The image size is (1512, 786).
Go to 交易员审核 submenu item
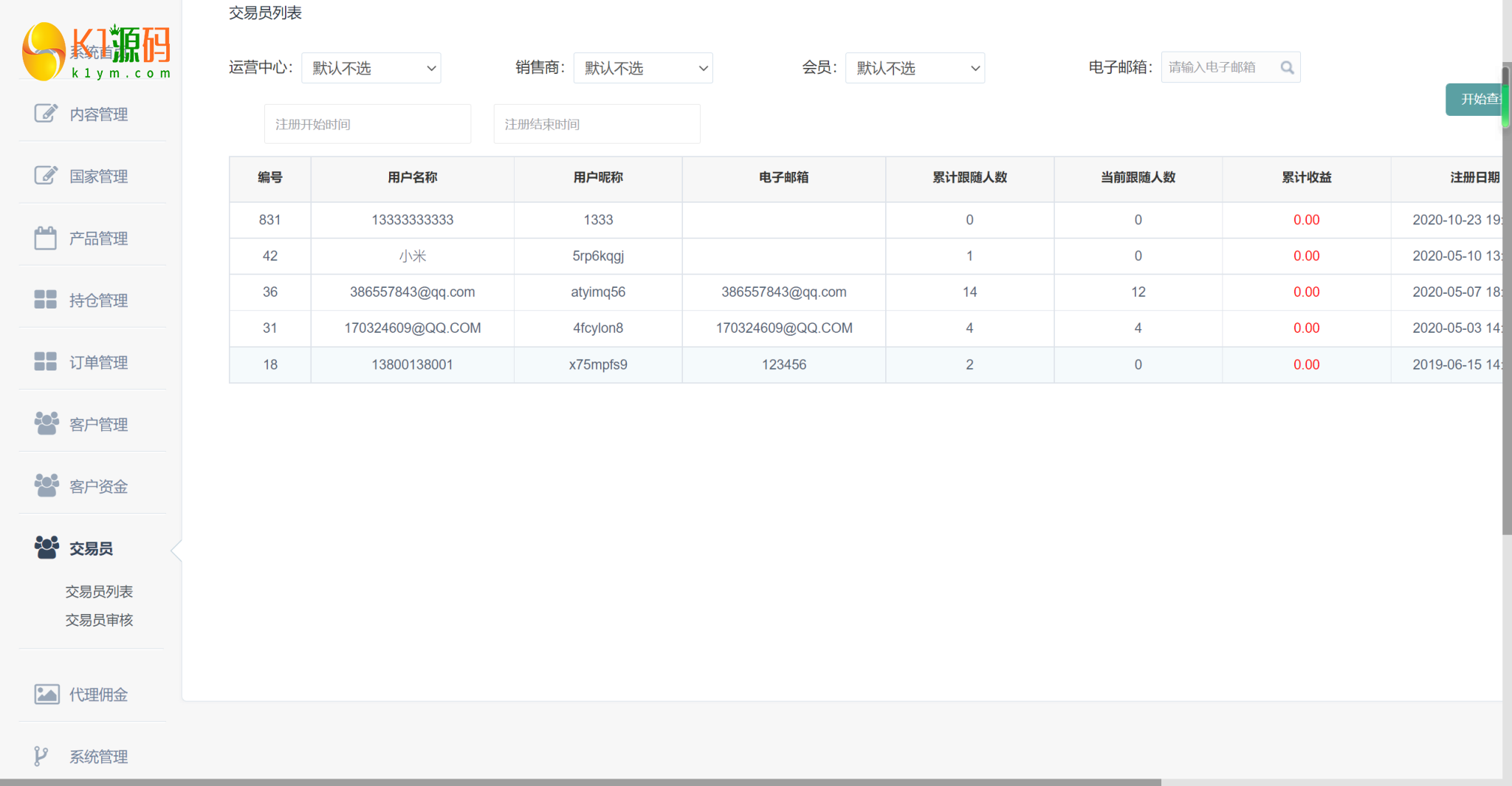point(99,620)
